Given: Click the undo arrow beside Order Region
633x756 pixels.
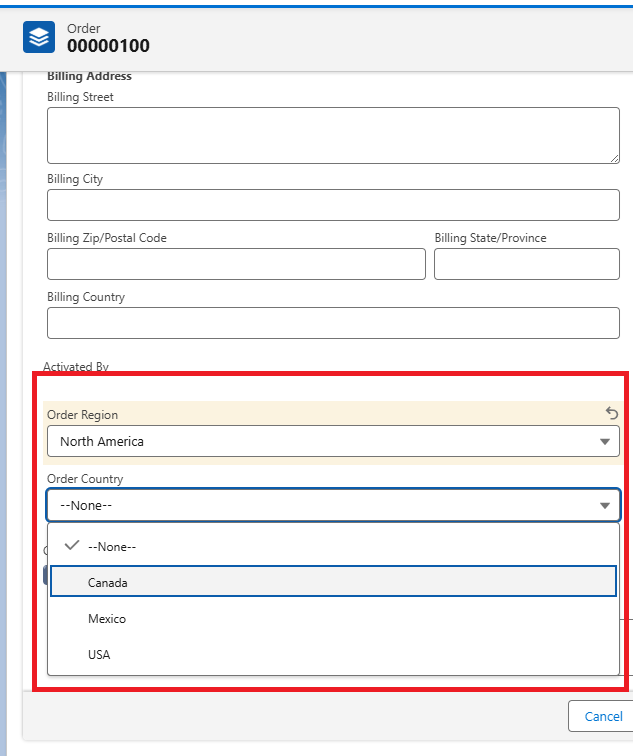Looking at the screenshot, I should [612, 413].
